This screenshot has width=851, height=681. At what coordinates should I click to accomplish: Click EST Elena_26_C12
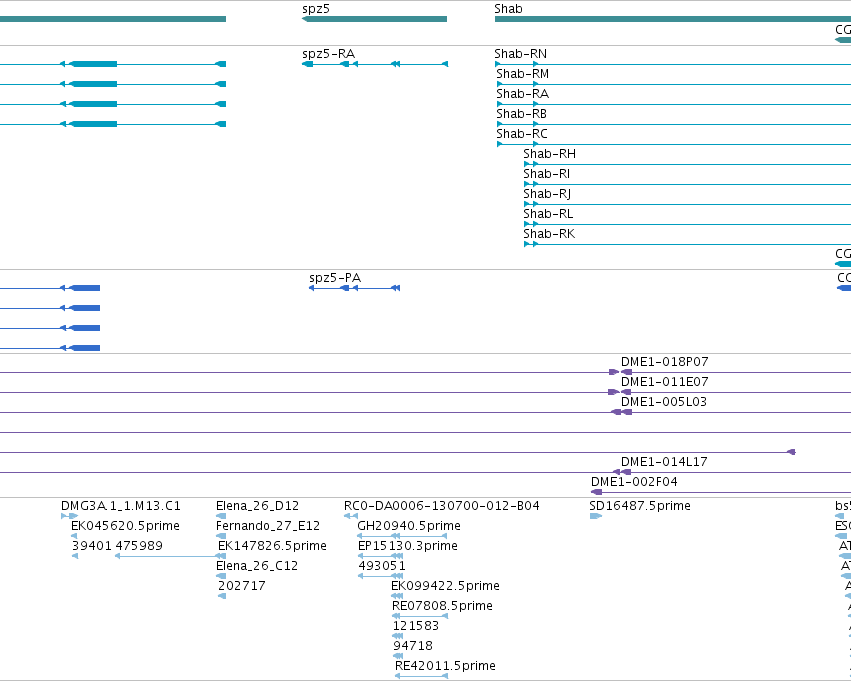[x=257, y=566]
